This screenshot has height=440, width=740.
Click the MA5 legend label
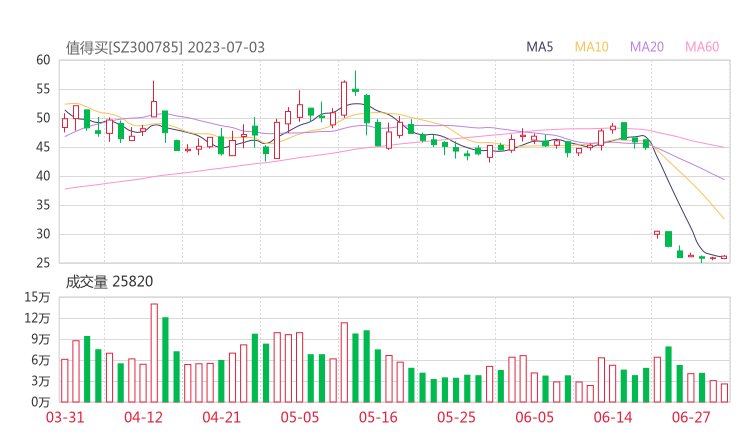[539, 47]
